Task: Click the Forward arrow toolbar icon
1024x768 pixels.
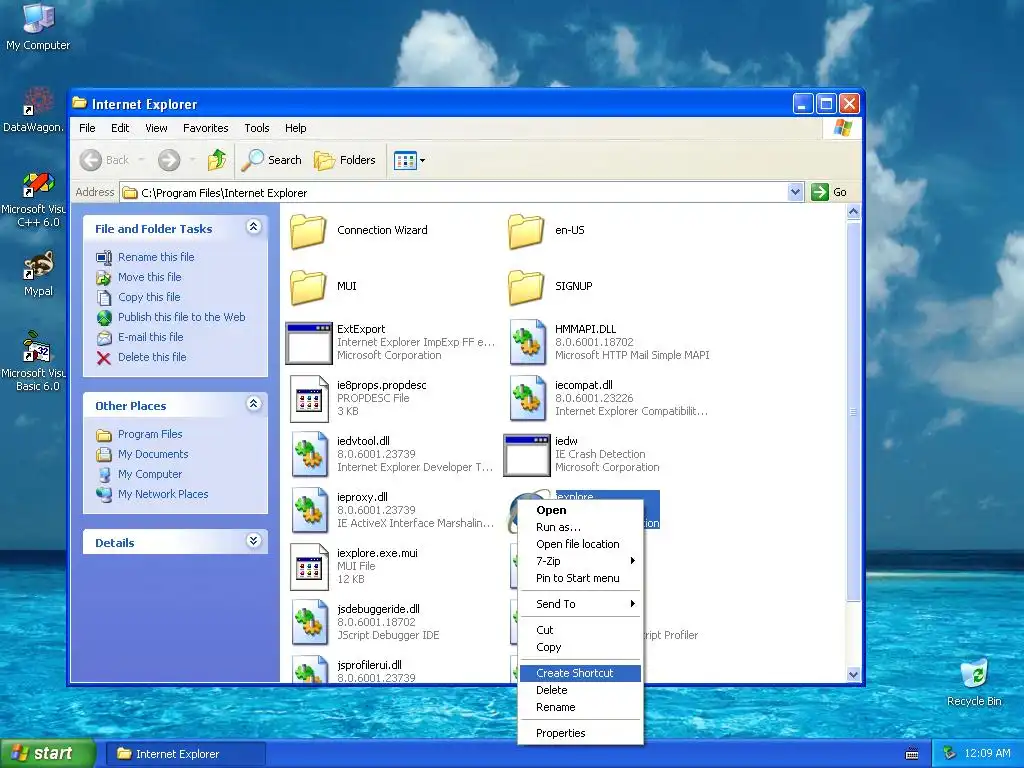Action: coord(169,160)
